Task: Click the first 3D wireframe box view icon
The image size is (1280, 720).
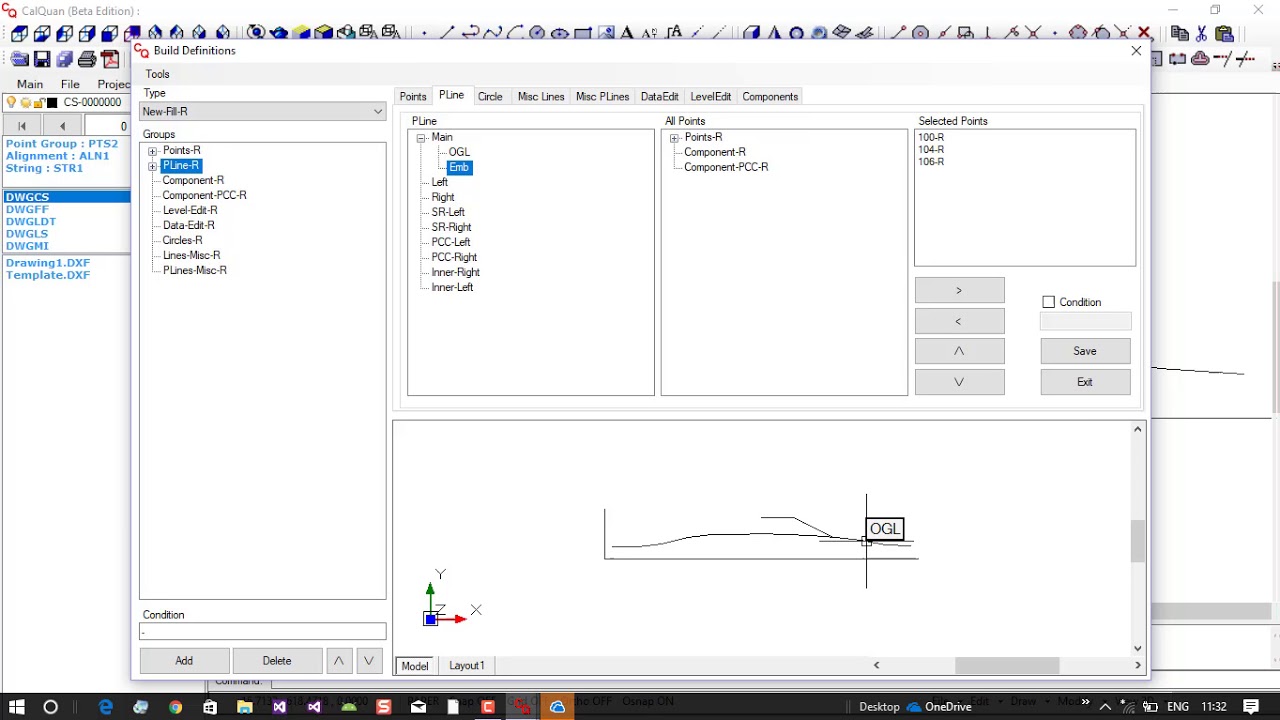Action: point(19,33)
